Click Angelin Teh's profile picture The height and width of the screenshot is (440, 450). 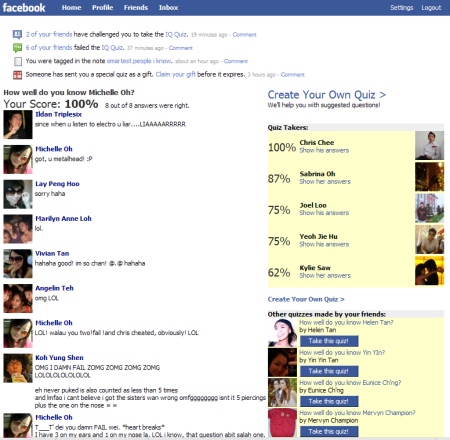pyautogui.click(x=18, y=298)
